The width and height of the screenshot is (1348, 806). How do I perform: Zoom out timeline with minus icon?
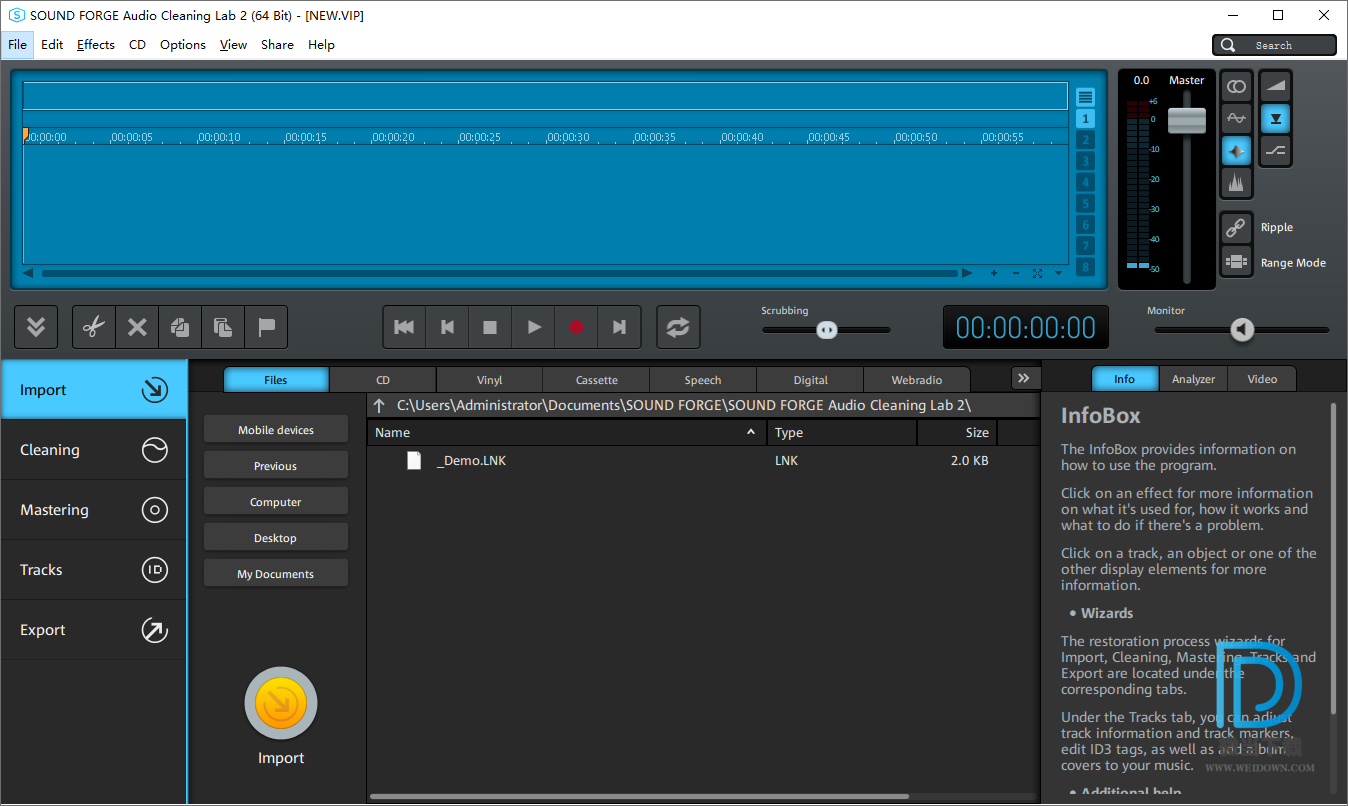pos(1016,273)
